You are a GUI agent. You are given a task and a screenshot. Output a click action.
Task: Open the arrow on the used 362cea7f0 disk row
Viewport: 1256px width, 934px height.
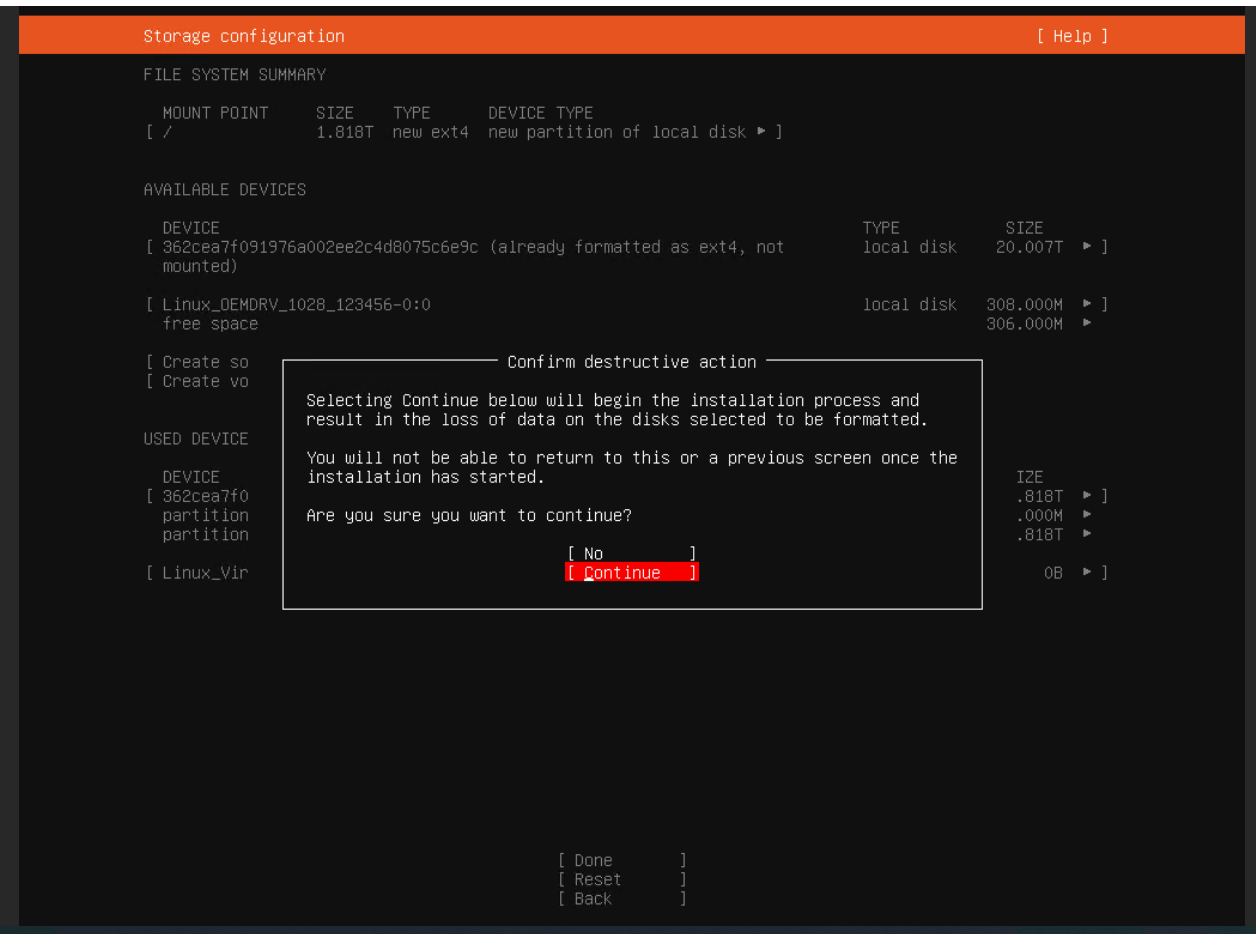(x=1087, y=496)
